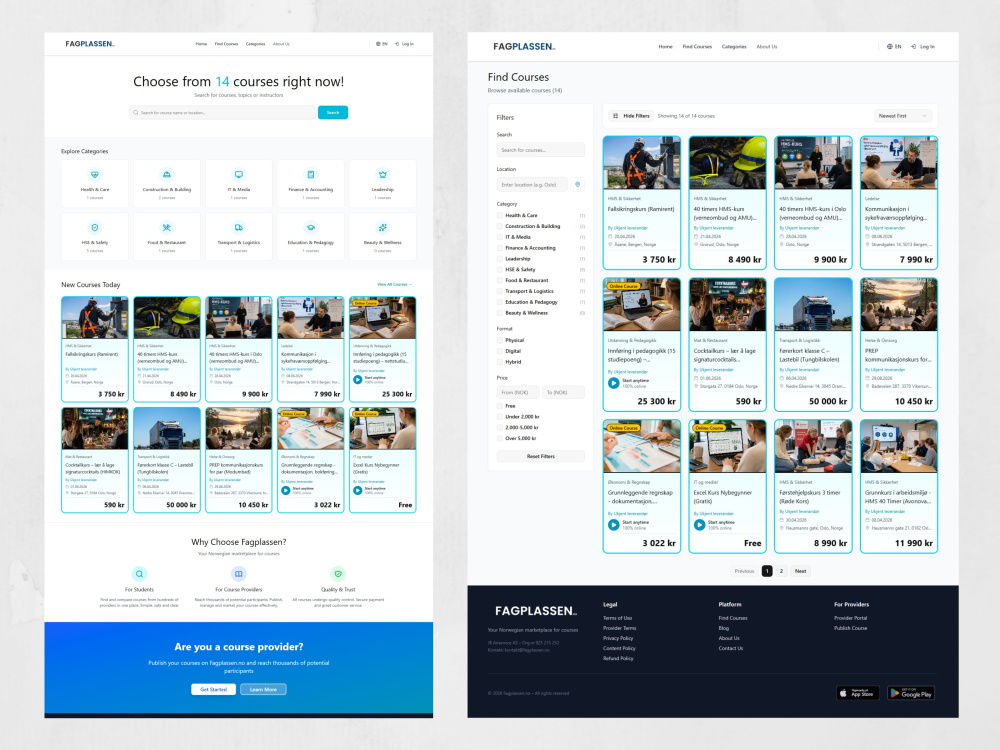
Task: Click Categories in home page navigation
Action: tap(255, 44)
